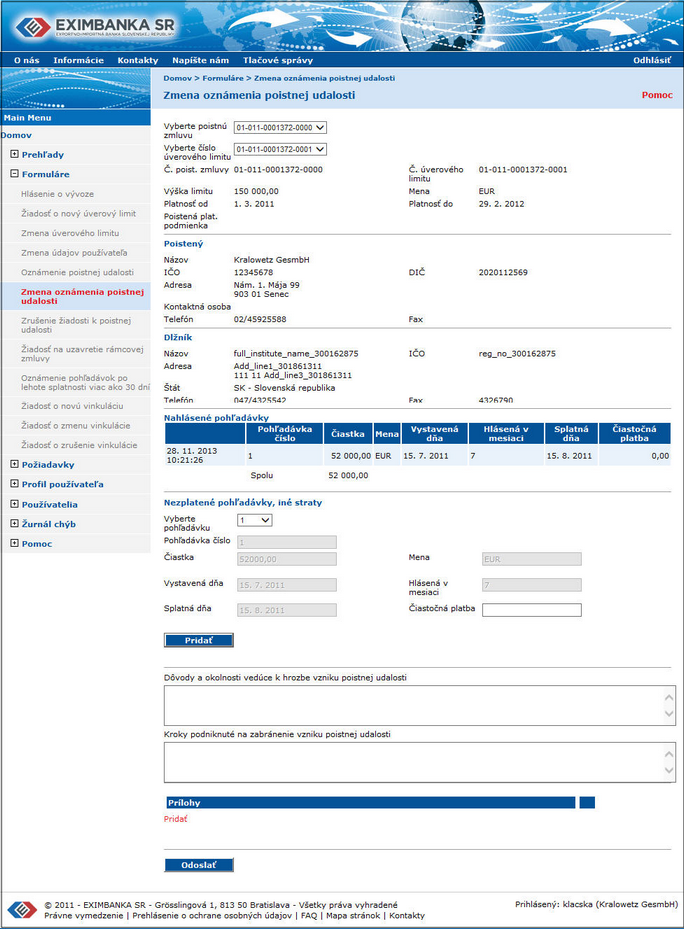Click the Kroky podniknuté text area
684x929 pixels.
click(420, 763)
